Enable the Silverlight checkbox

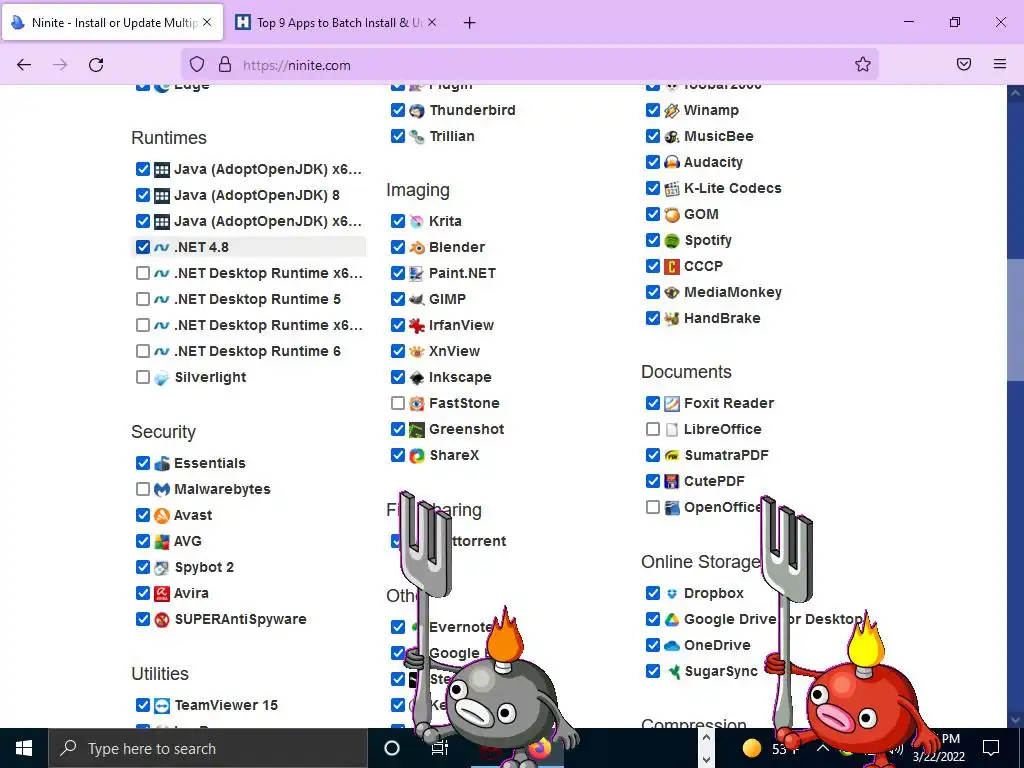143,377
